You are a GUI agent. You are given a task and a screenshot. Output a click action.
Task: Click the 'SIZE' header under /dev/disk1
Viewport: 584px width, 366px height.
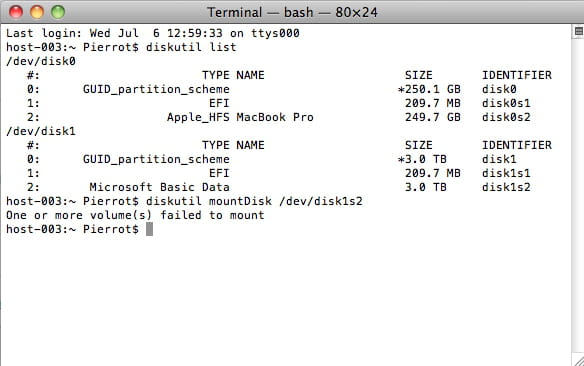point(419,145)
